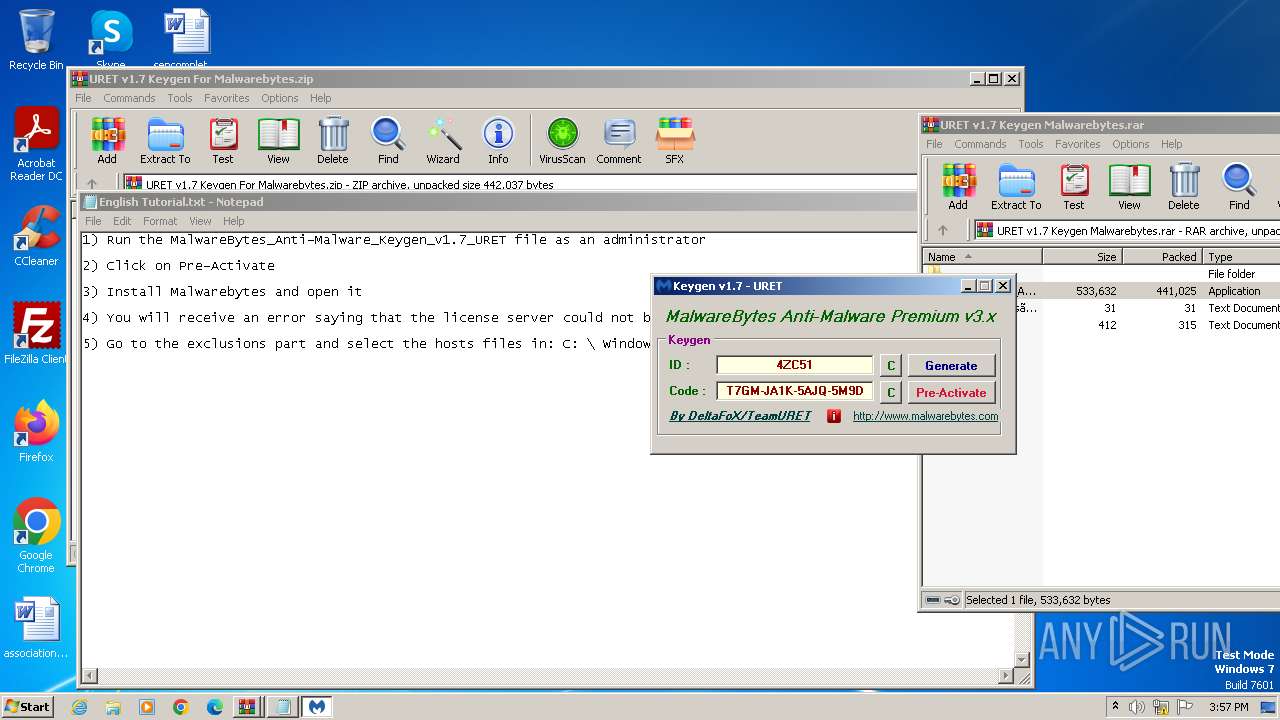Open Commands menu in zip WinRAR window
The height and width of the screenshot is (720, 1280).
pos(129,98)
